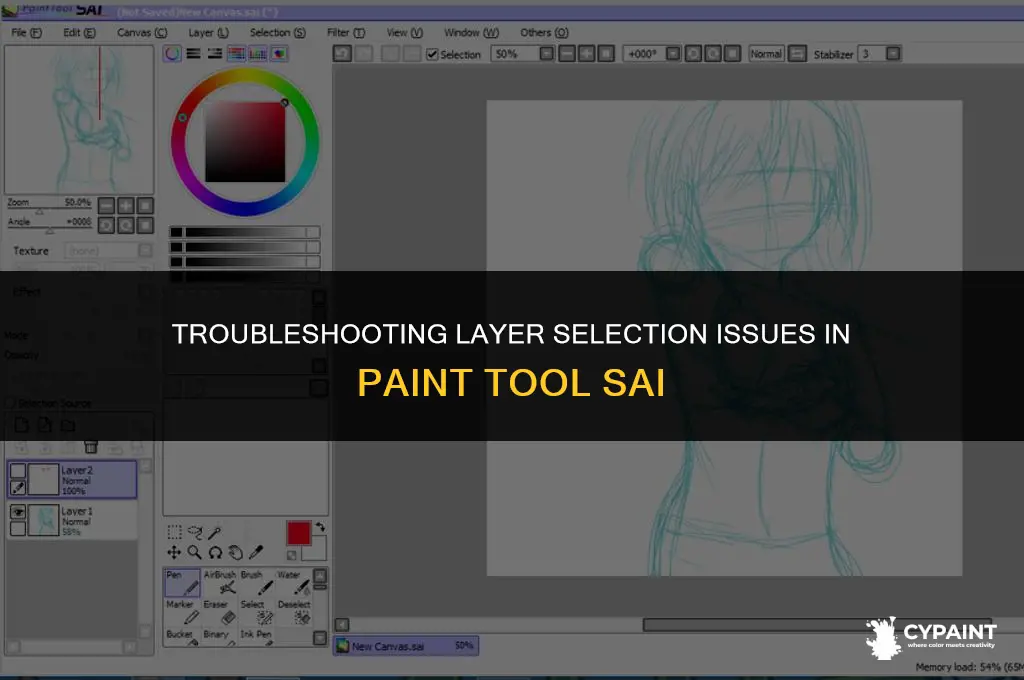
Task: Hide Layer1 using its eye icon
Action: (x=18, y=511)
